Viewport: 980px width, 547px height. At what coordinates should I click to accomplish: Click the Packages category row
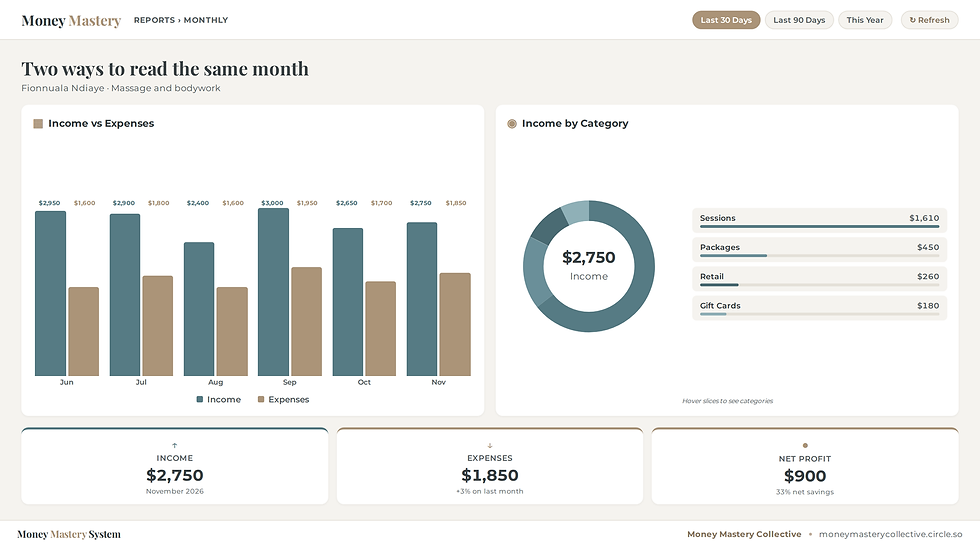pyautogui.click(x=819, y=249)
